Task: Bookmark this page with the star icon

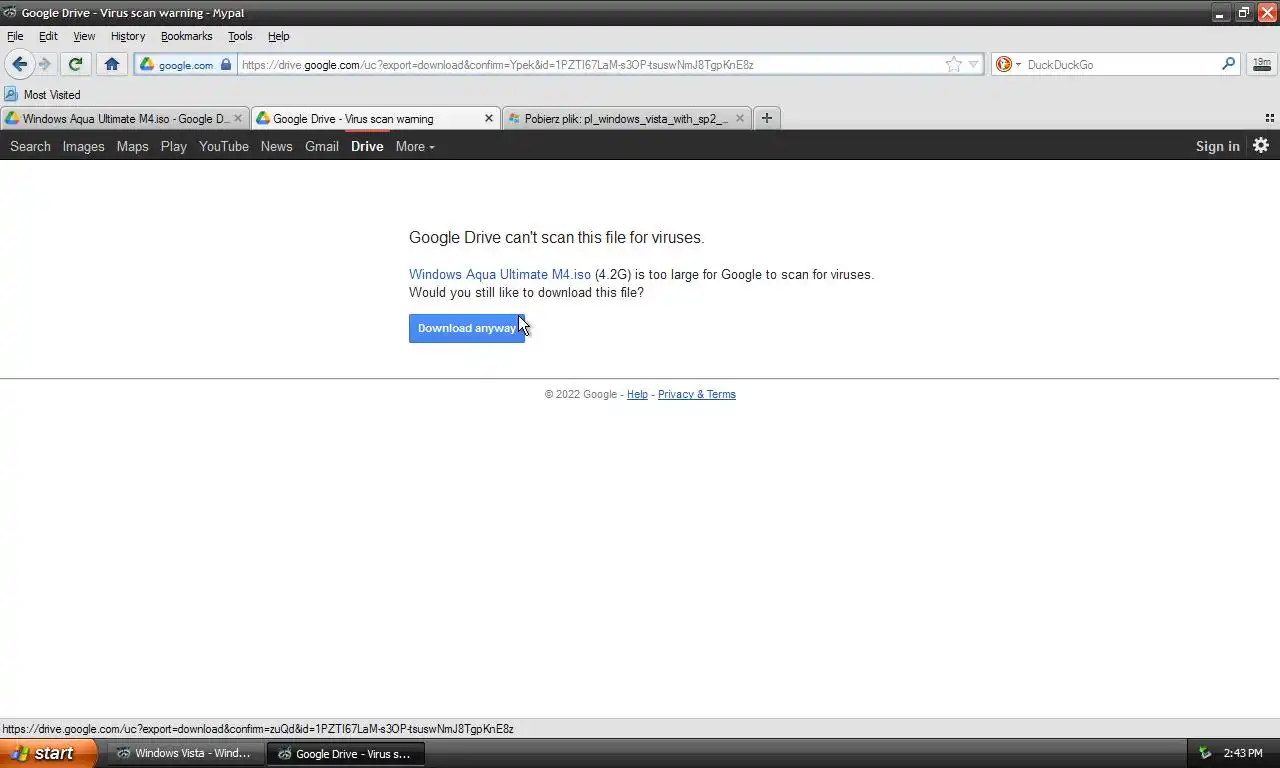Action: 954,64
